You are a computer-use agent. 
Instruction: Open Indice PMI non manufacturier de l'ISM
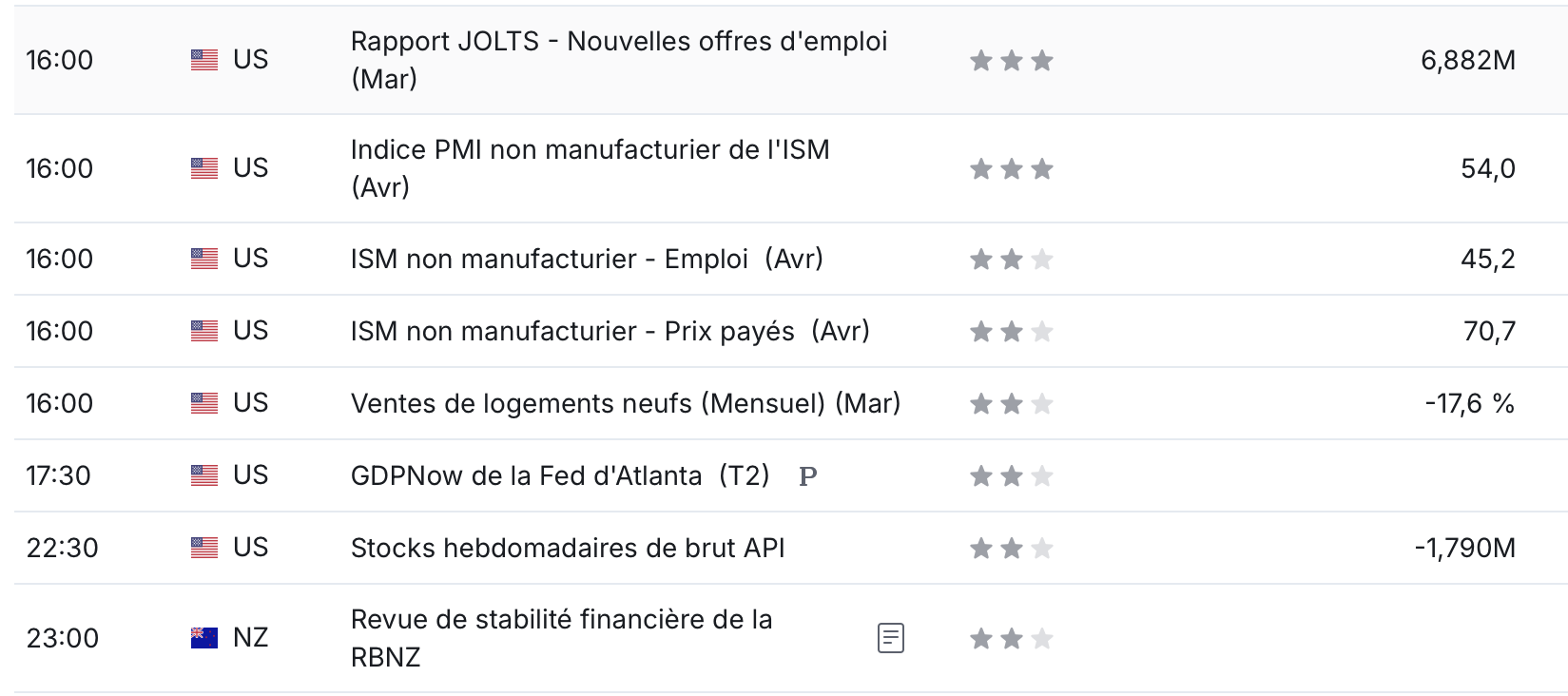[x=590, y=168]
